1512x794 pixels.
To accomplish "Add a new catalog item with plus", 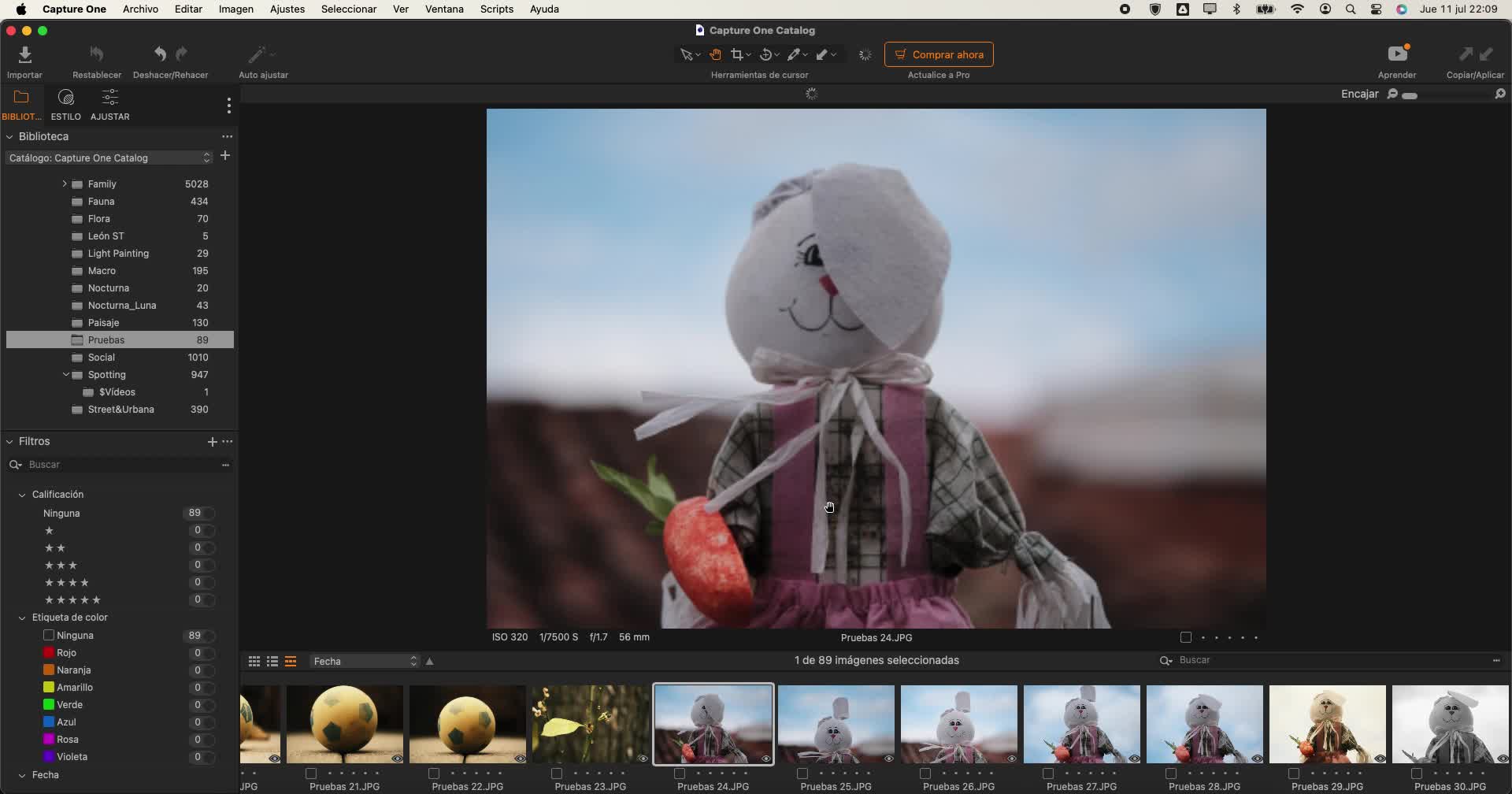I will (x=225, y=156).
